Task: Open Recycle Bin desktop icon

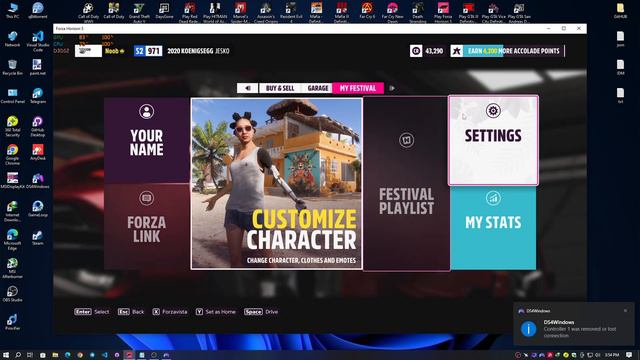Action: click(13, 67)
